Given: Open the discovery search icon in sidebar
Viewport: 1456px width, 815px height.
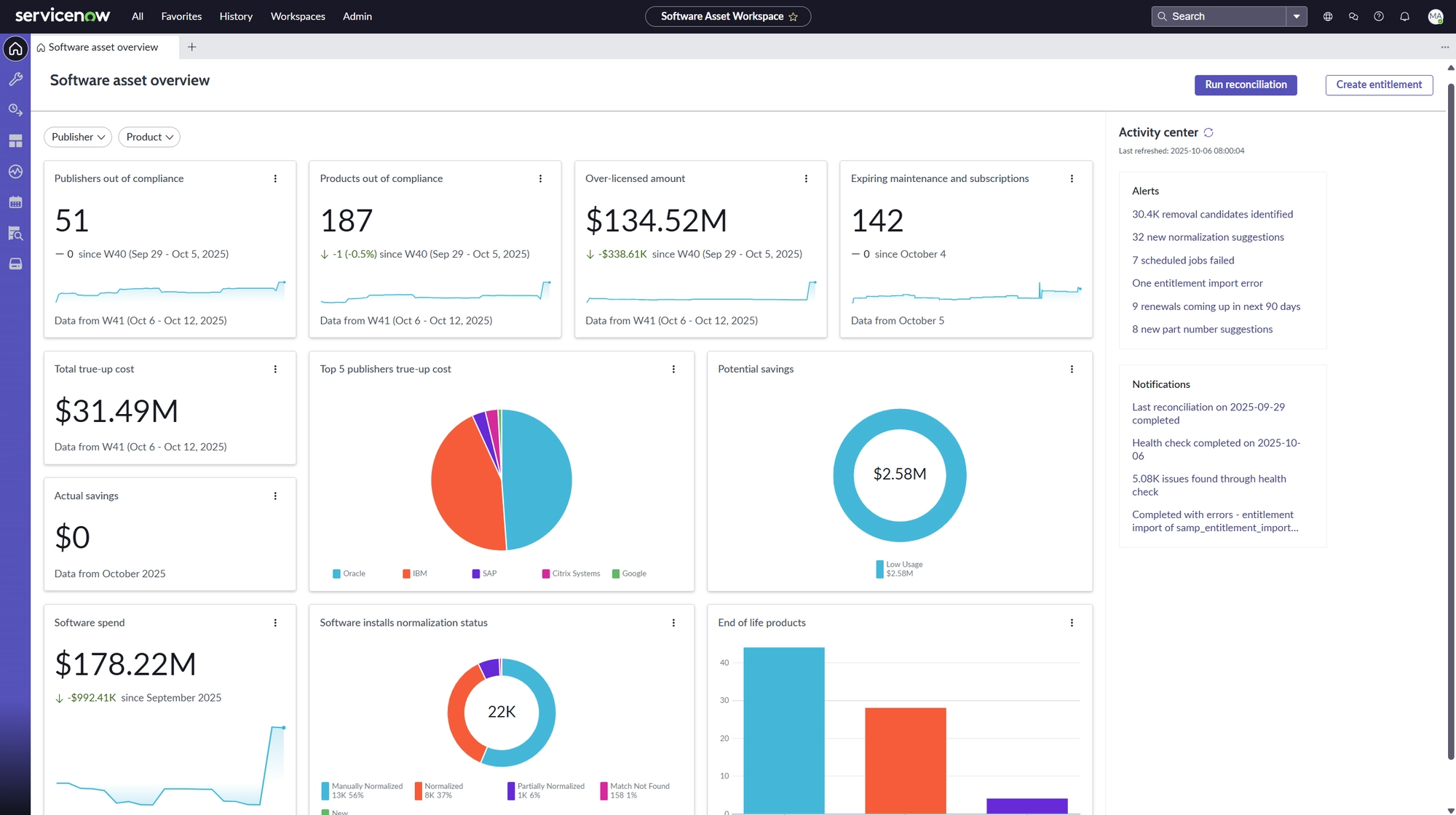Looking at the screenshot, I should [15, 233].
